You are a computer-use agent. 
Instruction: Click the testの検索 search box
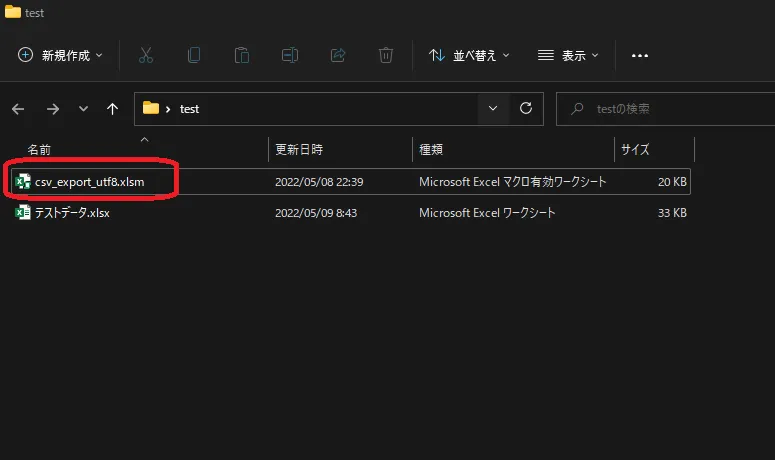pyautogui.click(x=660, y=108)
